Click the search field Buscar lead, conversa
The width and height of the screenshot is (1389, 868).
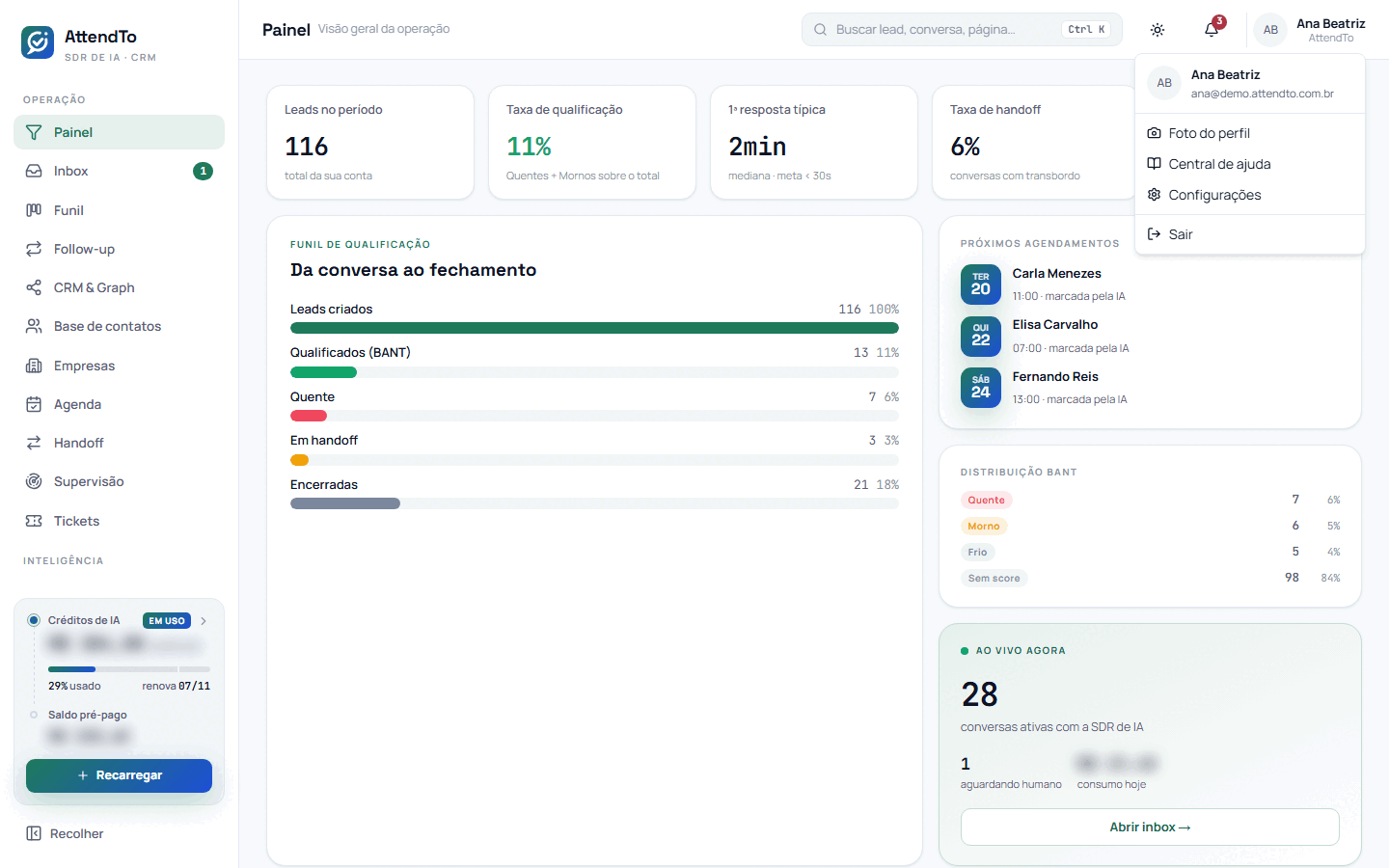[962, 30]
